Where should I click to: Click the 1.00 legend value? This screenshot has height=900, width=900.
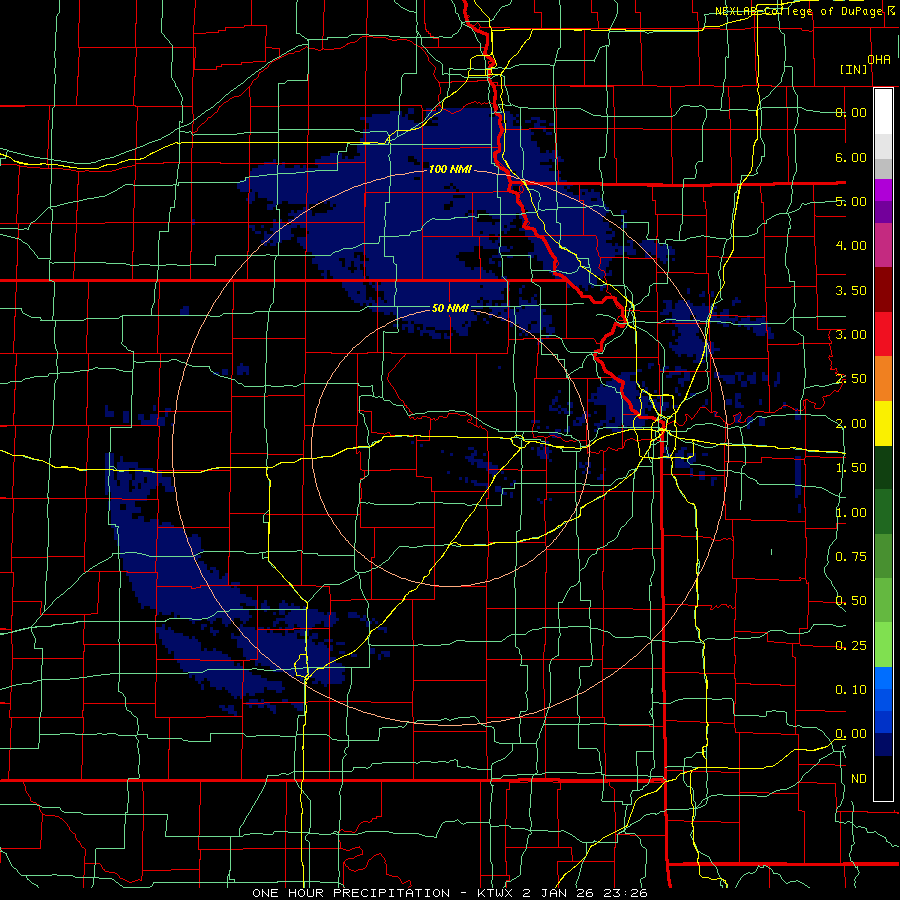pos(851,513)
